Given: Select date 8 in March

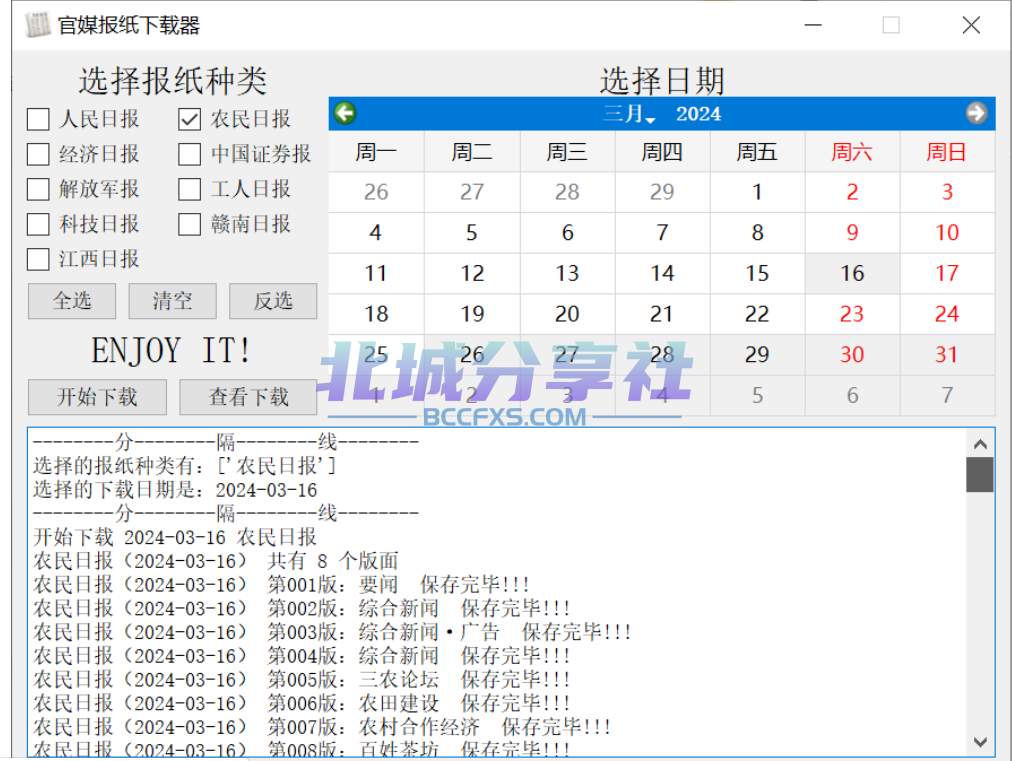Looking at the screenshot, I should pos(757,232).
